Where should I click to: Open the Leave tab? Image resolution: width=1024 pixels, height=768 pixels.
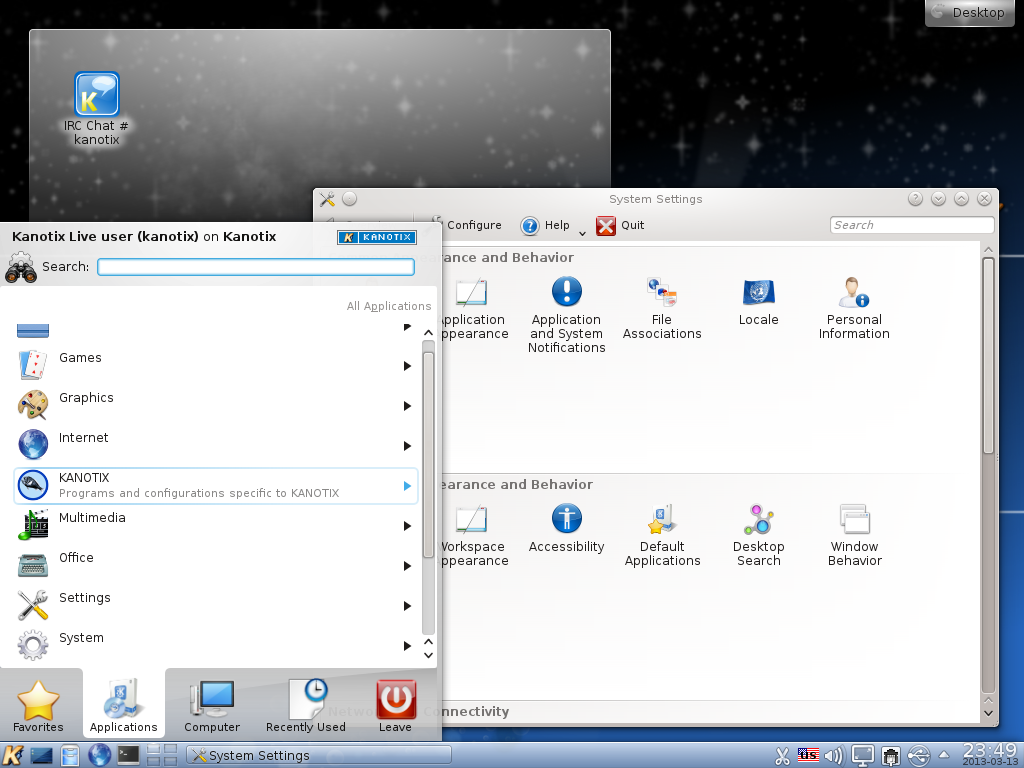click(x=395, y=705)
